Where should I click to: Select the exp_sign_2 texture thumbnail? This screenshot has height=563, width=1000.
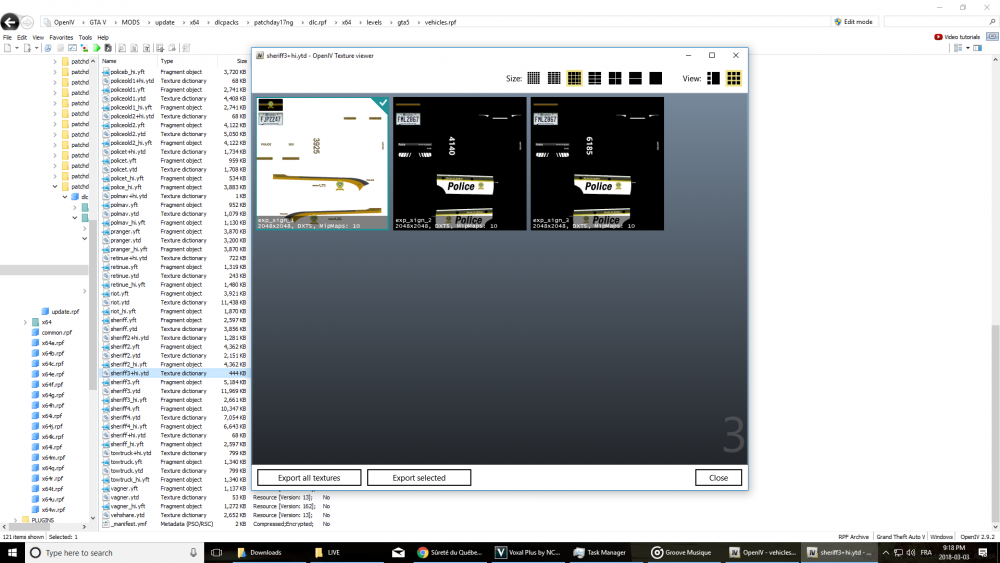[460, 163]
